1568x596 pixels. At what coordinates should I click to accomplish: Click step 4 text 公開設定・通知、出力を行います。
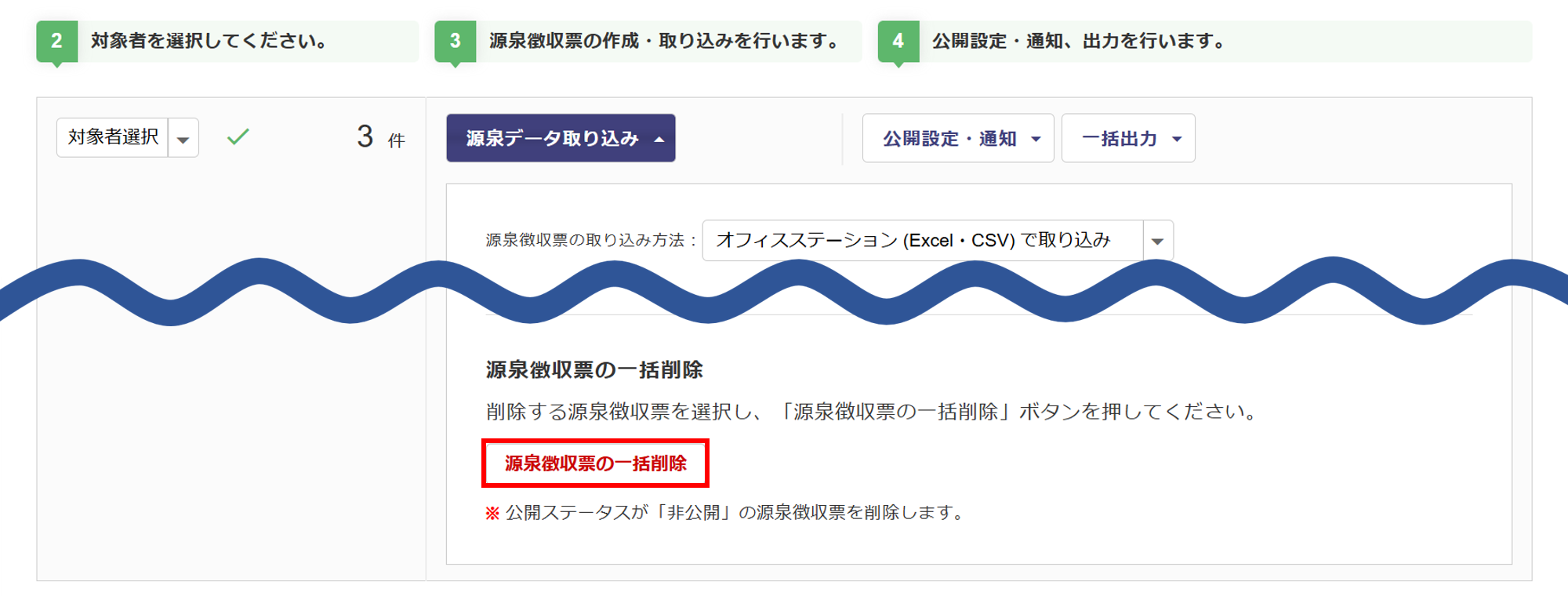[x=1080, y=41]
